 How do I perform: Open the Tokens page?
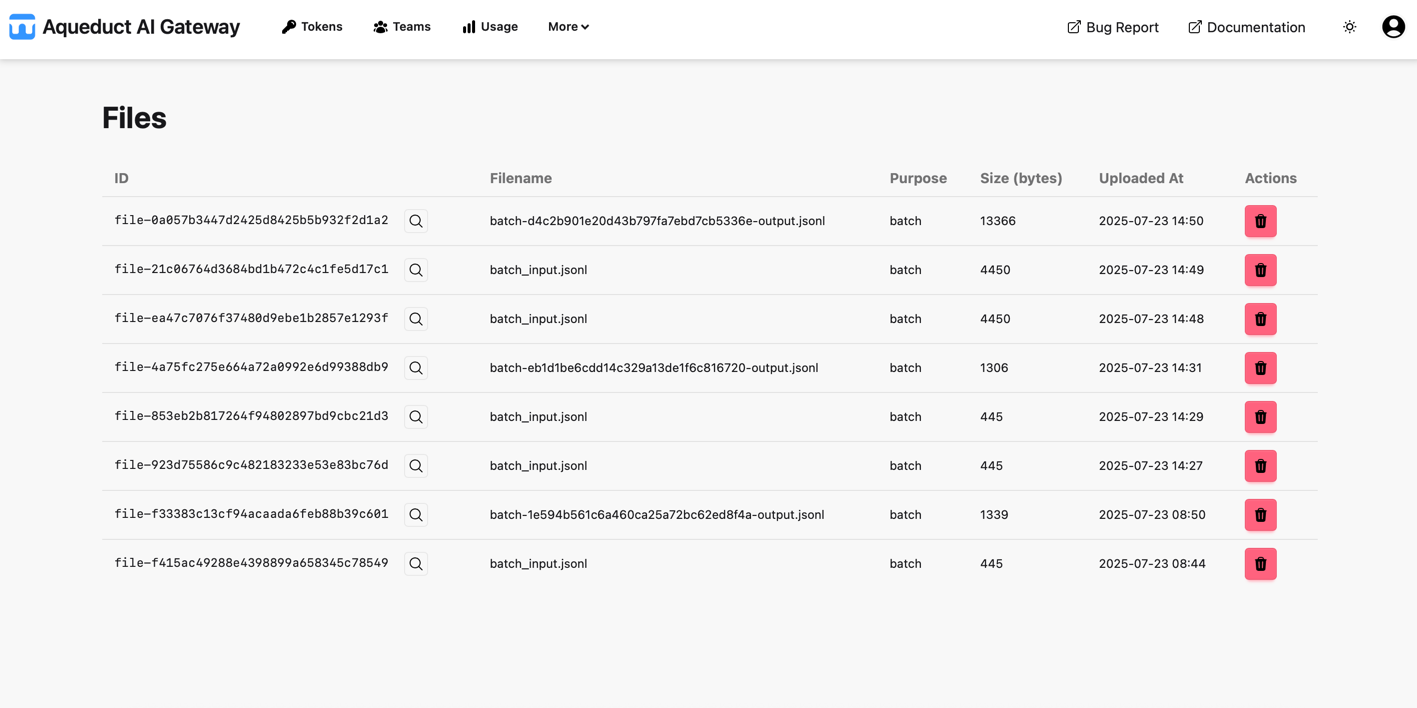tap(312, 27)
